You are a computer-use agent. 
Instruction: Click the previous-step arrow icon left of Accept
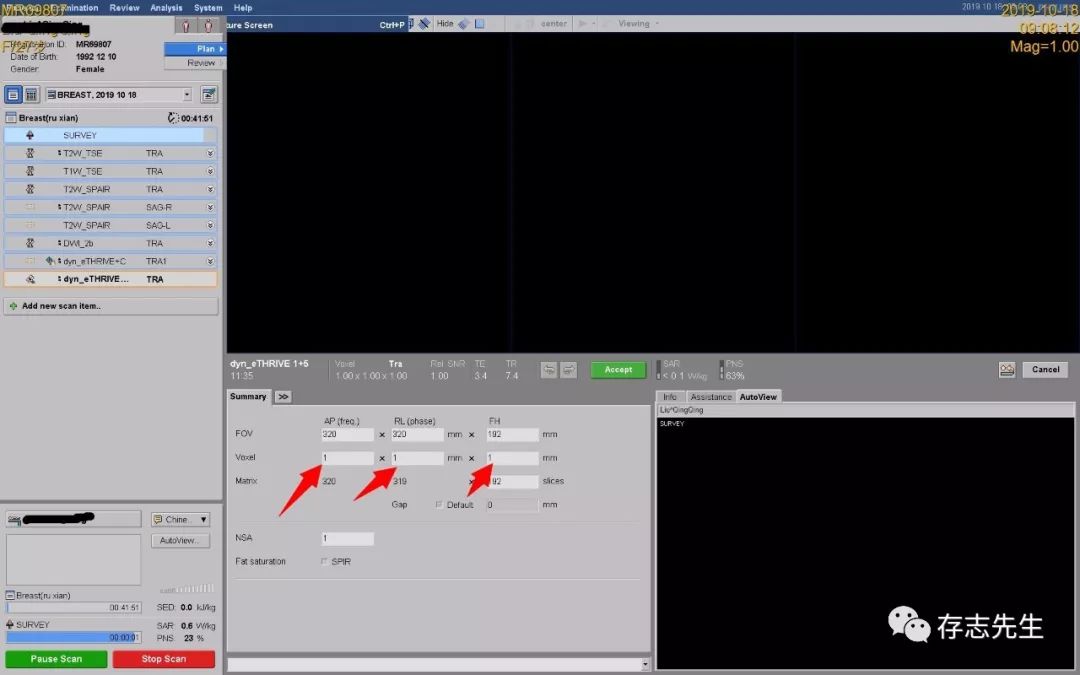point(549,370)
